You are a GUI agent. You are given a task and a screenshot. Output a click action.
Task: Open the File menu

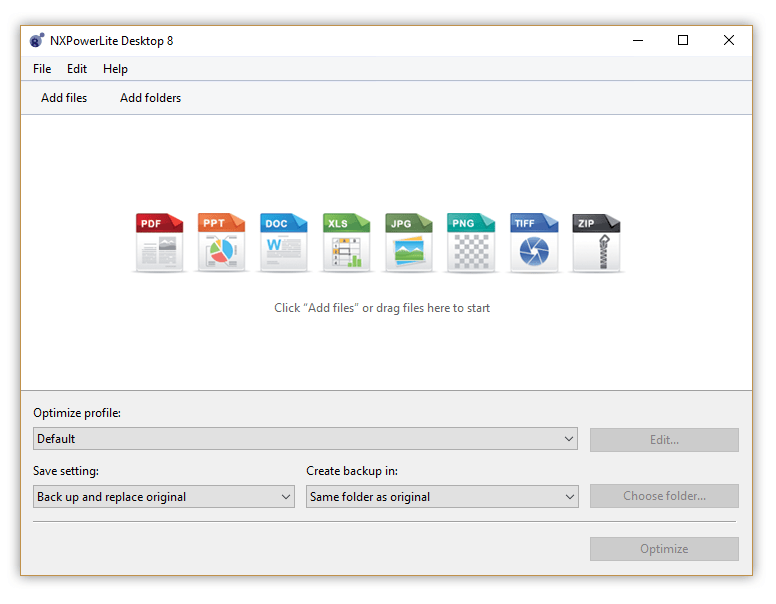click(42, 69)
